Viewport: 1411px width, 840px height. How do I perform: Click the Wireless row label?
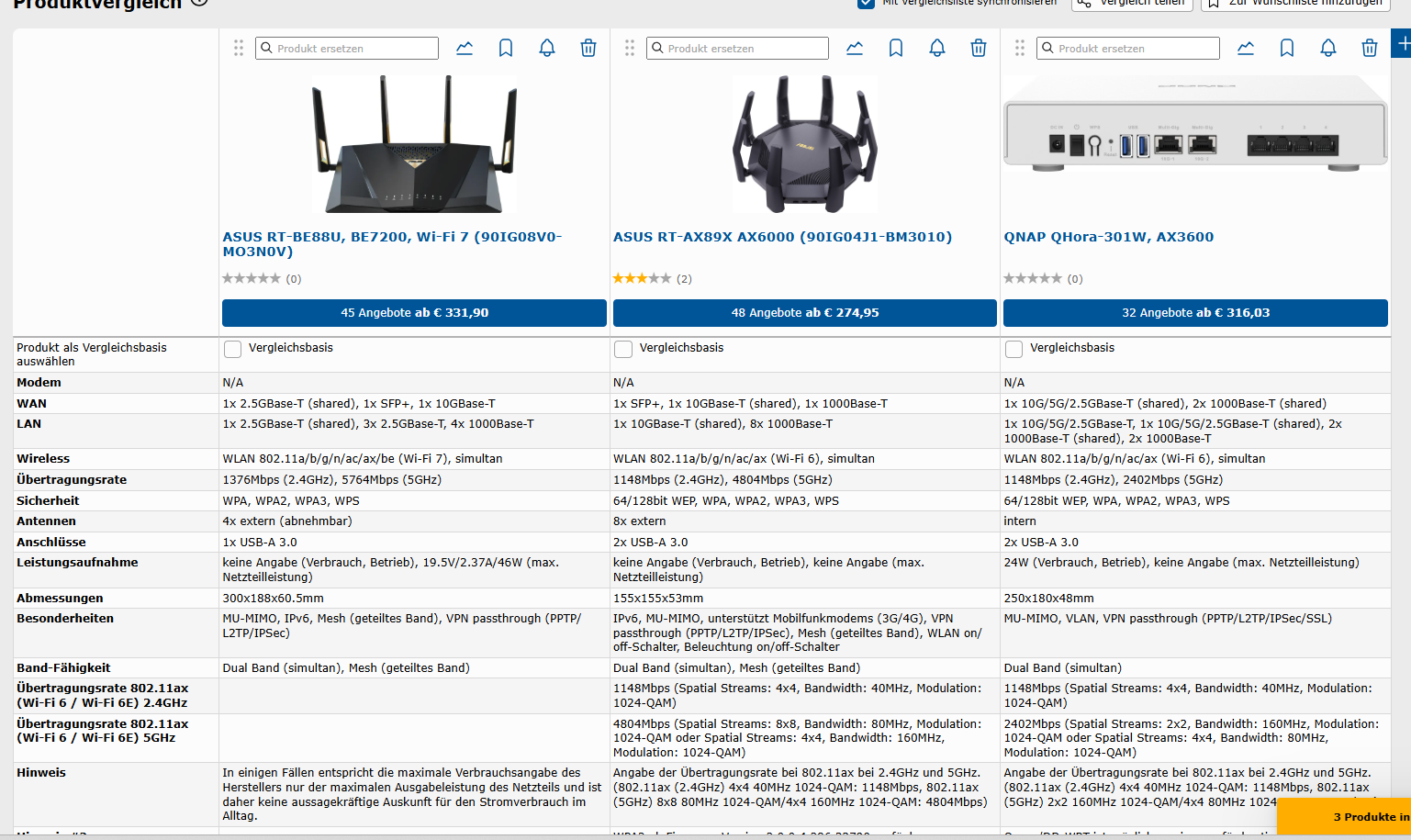point(43,459)
